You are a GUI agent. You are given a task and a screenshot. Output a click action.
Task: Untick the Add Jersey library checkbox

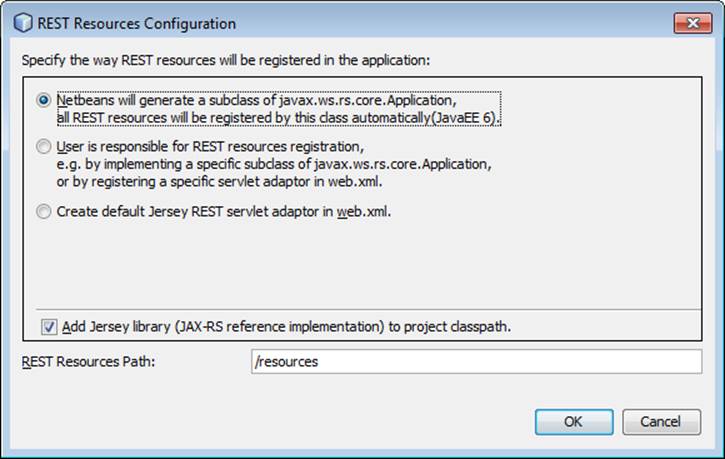click(x=49, y=327)
